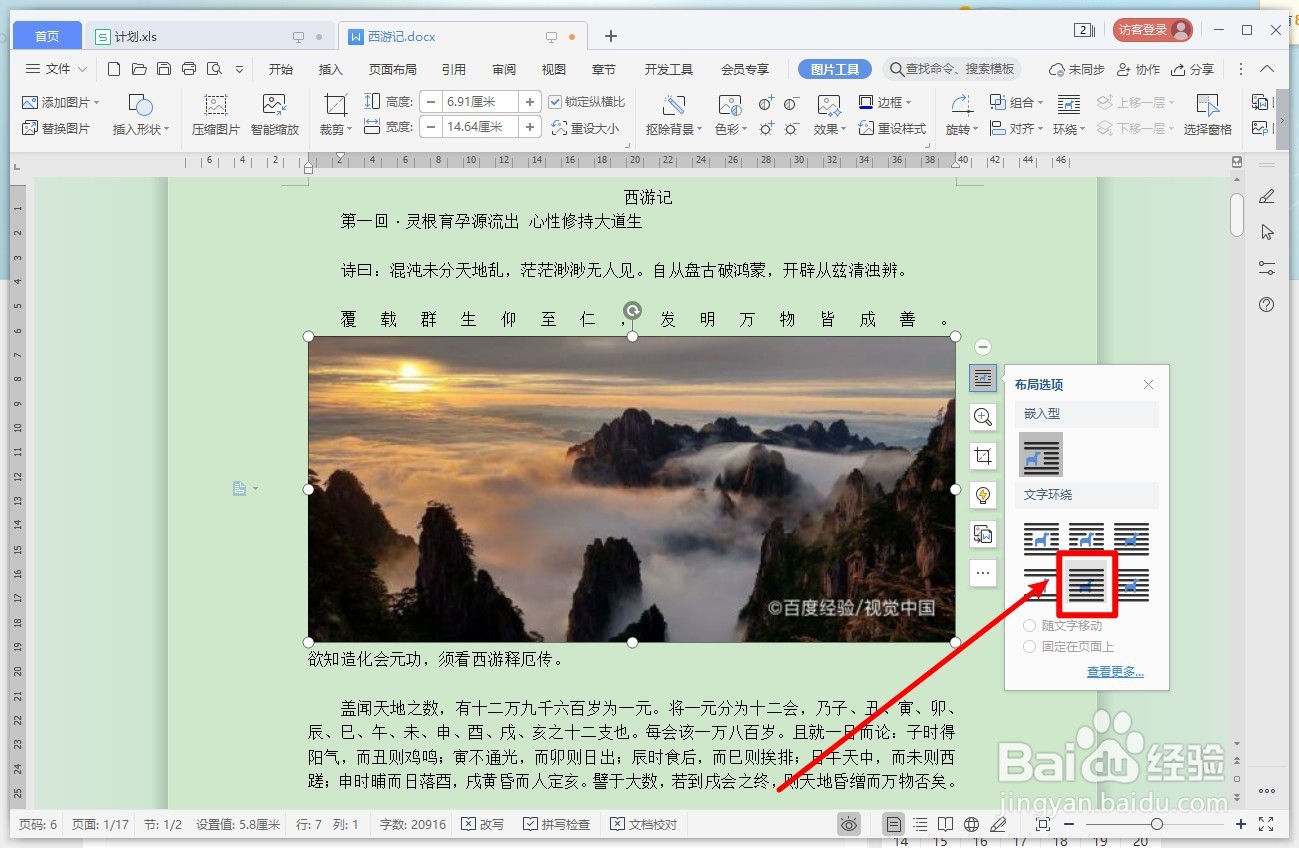
Task: Switch to eye protection mode in status bar
Action: pyautogui.click(x=849, y=825)
